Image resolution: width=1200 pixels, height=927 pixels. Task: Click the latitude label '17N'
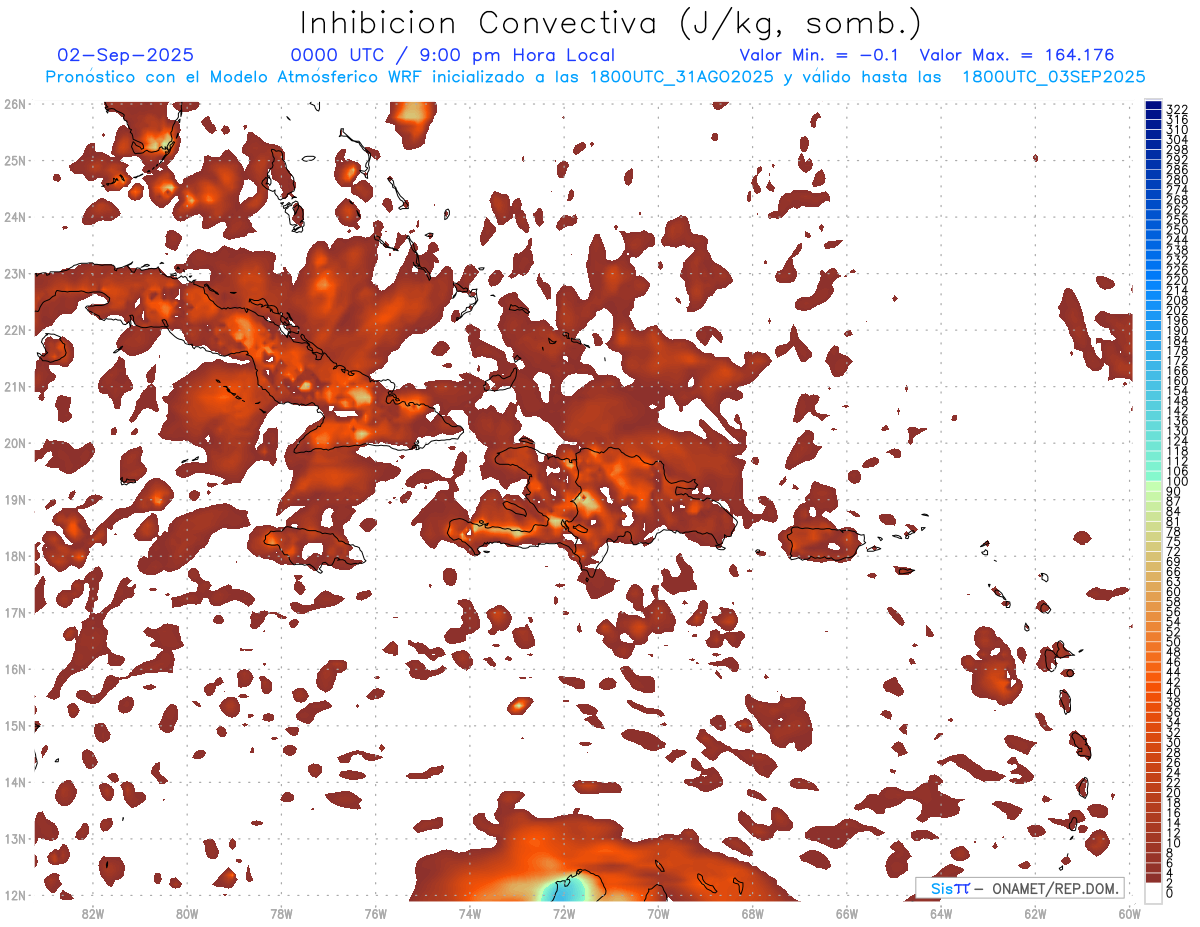pos(14,612)
